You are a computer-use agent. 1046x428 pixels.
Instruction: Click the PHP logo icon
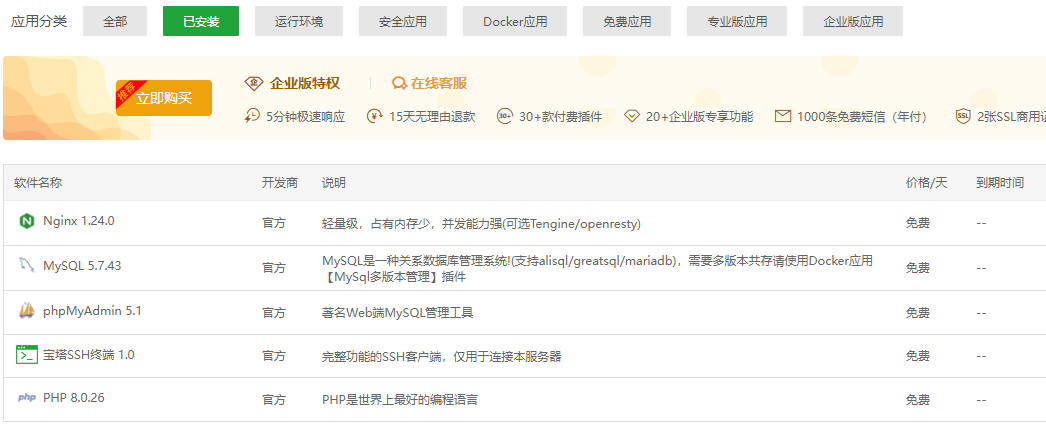tap(27, 398)
